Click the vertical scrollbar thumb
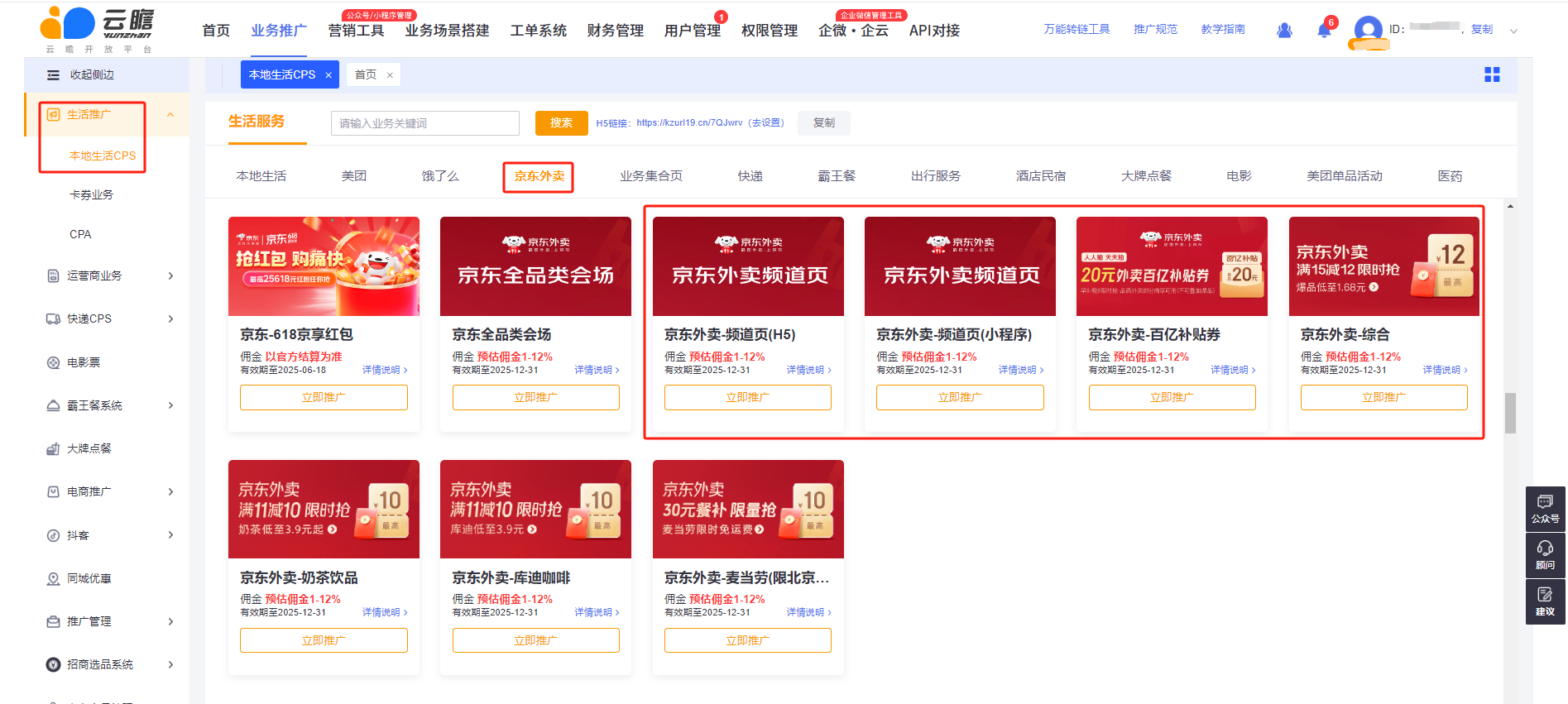 (1510, 413)
